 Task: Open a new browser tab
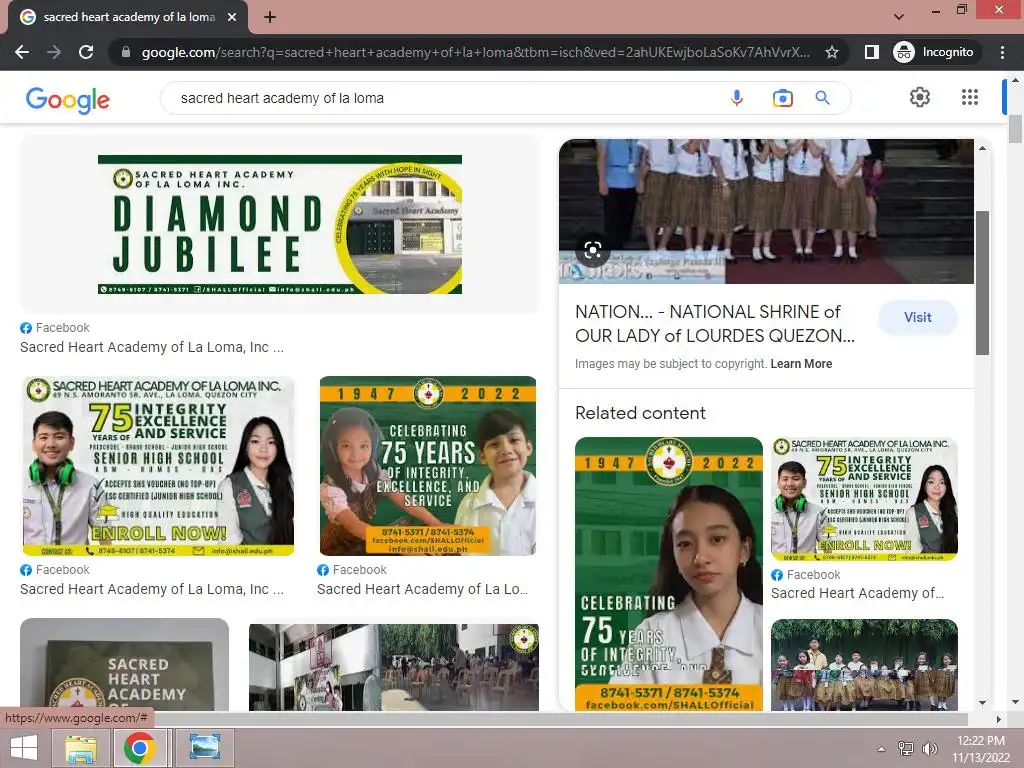pos(270,17)
